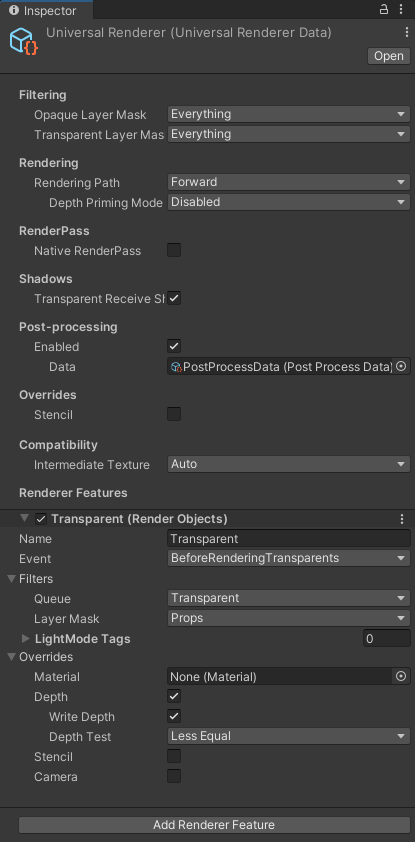Open object picker for override Material
This screenshot has width=415, height=842.
coord(401,677)
